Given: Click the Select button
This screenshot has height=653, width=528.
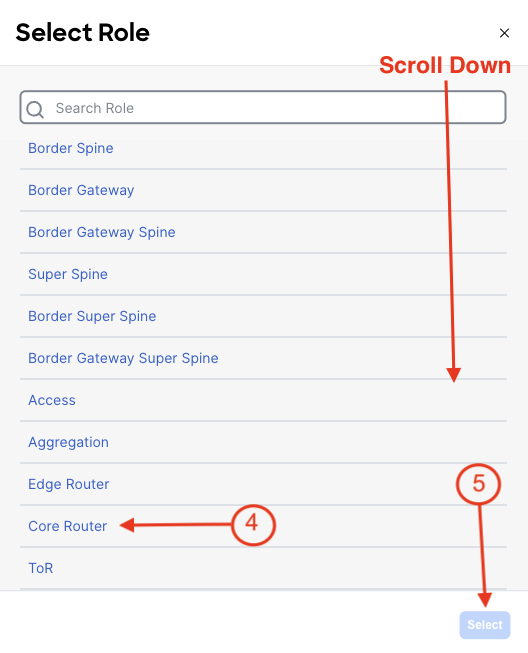Looking at the screenshot, I should (485, 625).
